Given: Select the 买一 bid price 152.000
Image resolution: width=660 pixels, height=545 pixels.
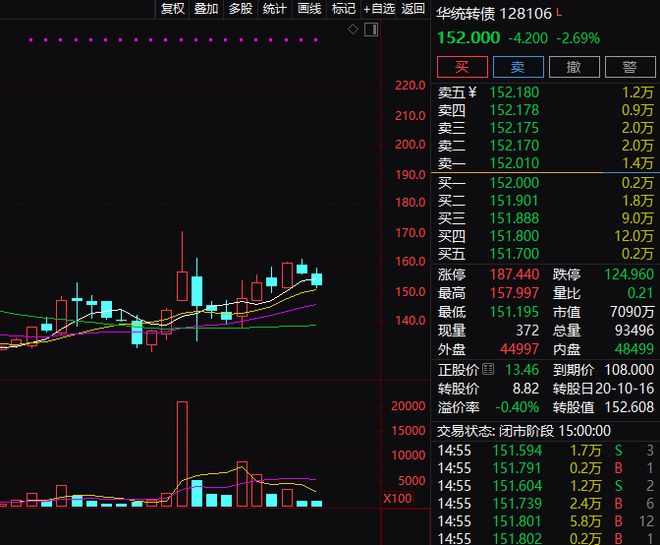Looking at the screenshot, I should pyautogui.click(x=514, y=183).
